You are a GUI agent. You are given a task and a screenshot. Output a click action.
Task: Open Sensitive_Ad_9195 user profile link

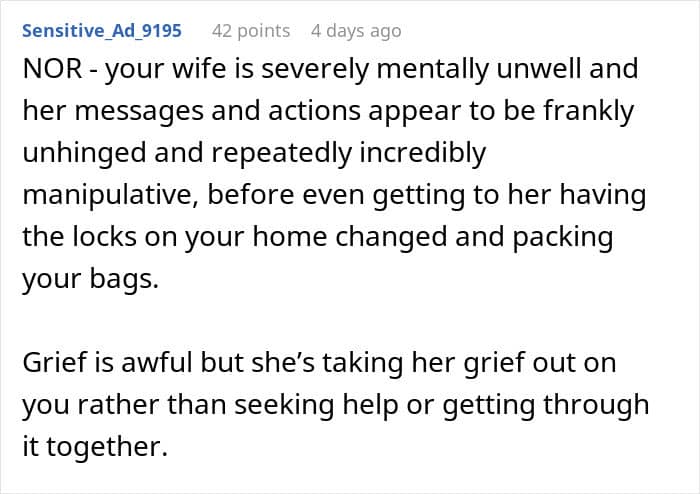point(102,31)
